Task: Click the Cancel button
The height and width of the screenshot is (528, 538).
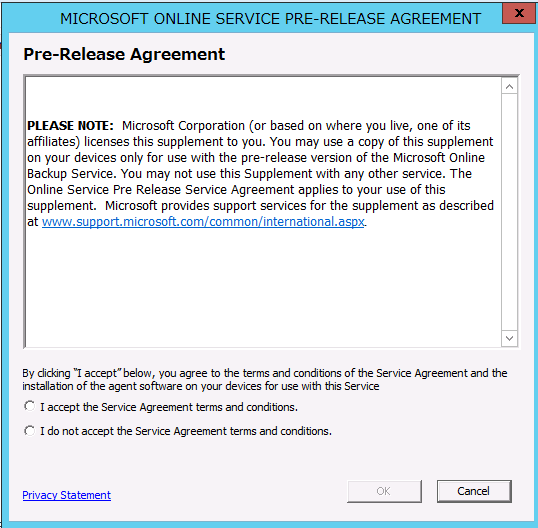Action: [x=474, y=491]
